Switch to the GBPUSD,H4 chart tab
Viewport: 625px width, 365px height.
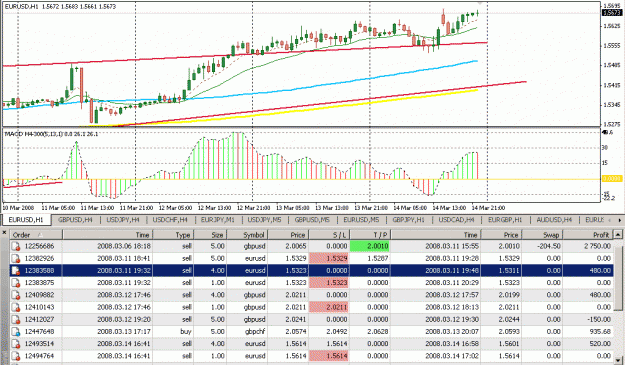click(x=75, y=220)
